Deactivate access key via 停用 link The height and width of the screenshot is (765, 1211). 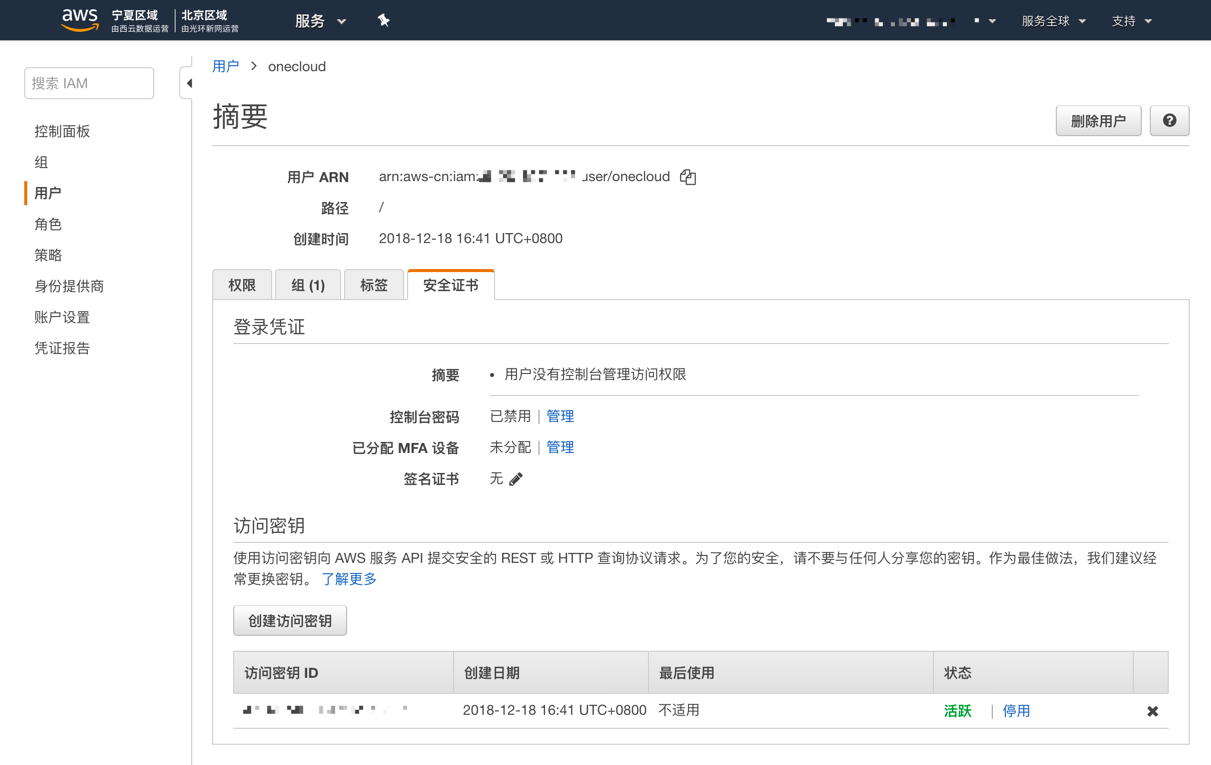click(1016, 711)
